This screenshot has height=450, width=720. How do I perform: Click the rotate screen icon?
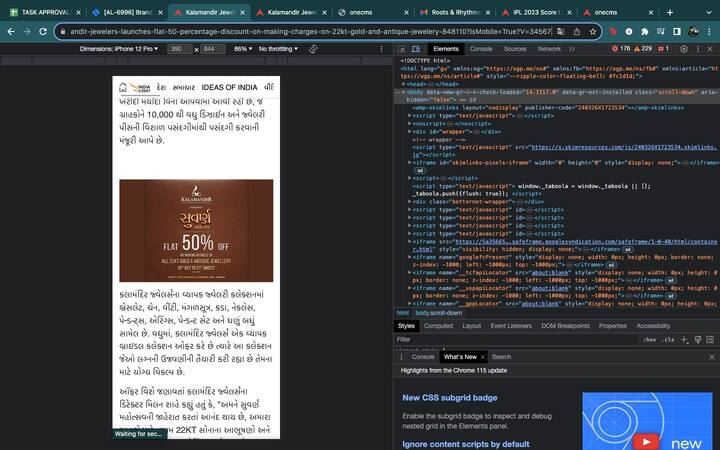[x=313, y=48]
